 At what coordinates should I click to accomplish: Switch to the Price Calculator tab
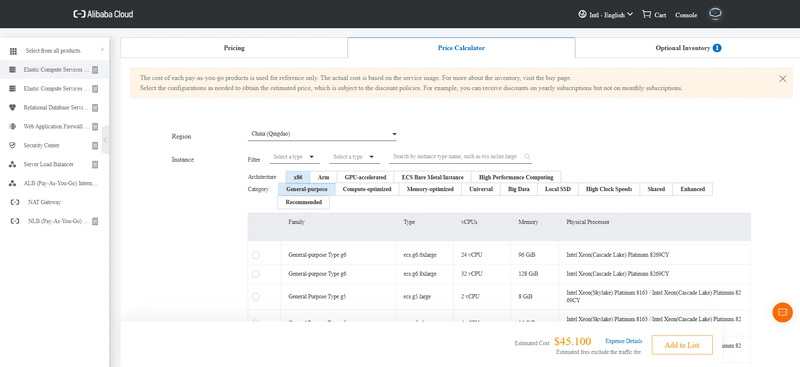[x=461, y=48]
